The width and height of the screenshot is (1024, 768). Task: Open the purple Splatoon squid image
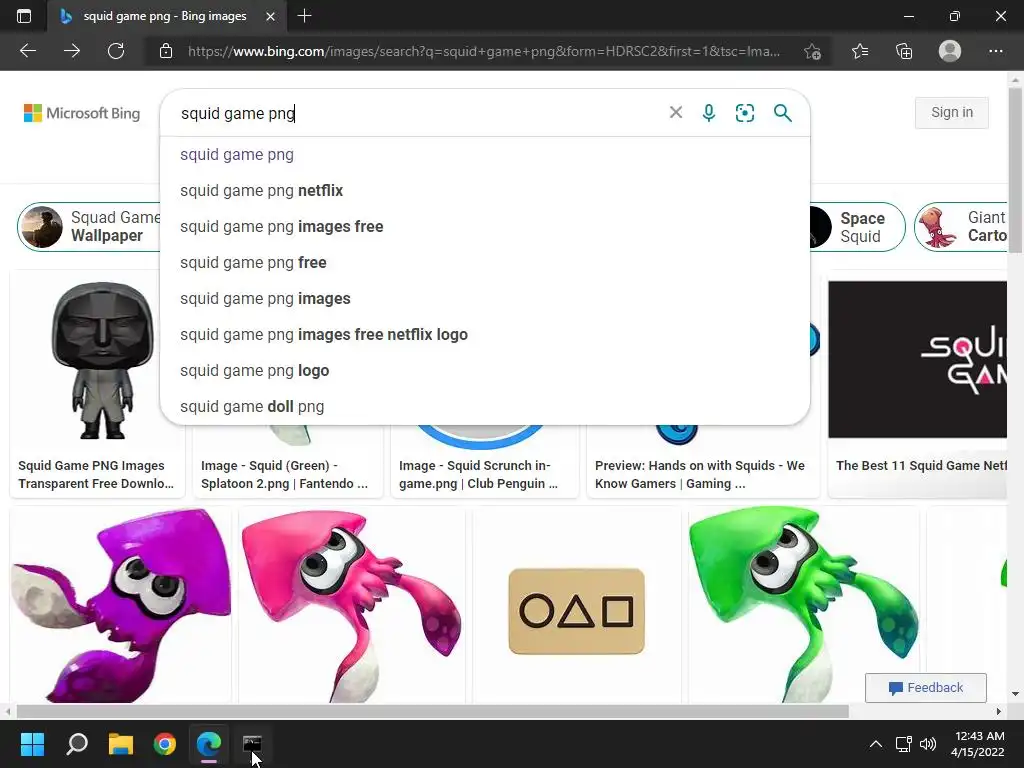(x=121, y=605)
